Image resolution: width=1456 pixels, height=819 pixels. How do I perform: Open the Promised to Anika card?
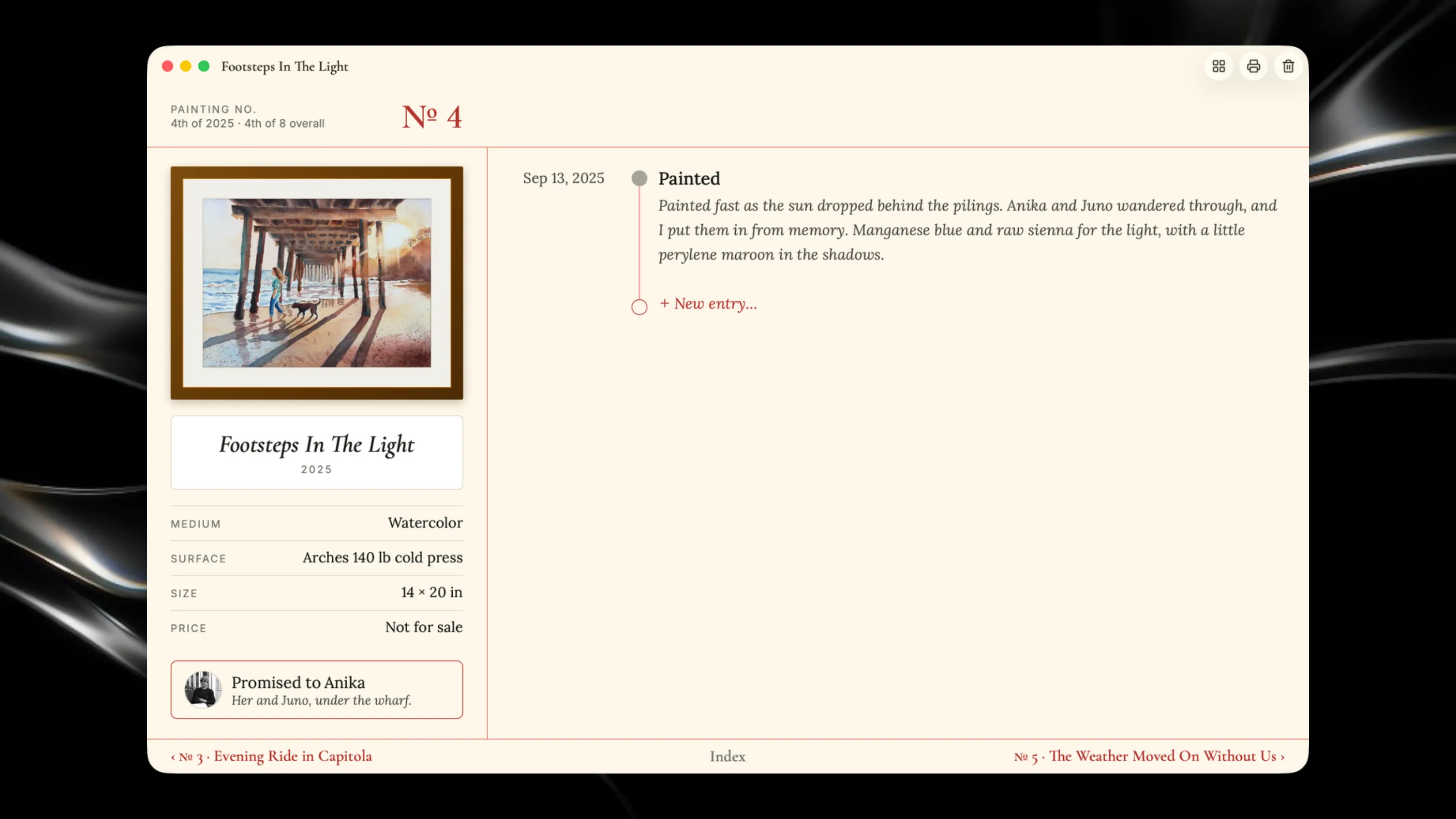click(317, 690)
